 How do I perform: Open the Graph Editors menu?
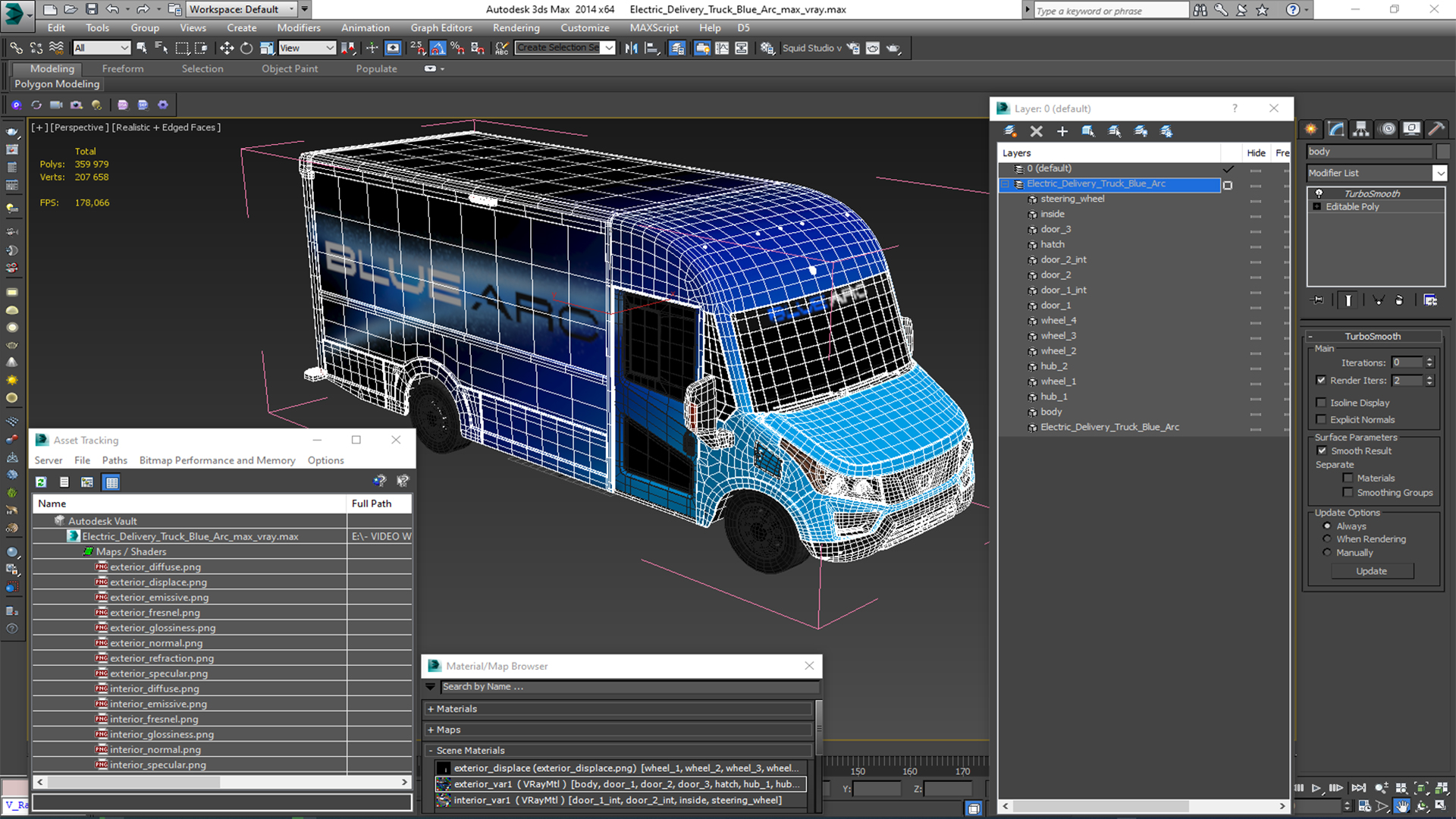click(x=441, y=27)
